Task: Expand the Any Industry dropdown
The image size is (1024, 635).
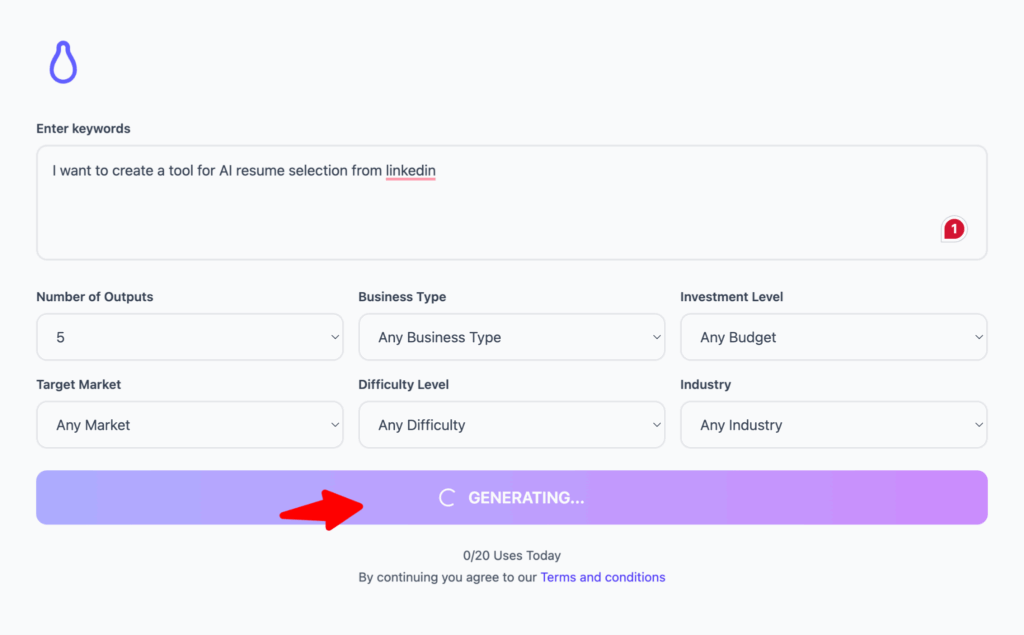Action: tap(833, 425)
